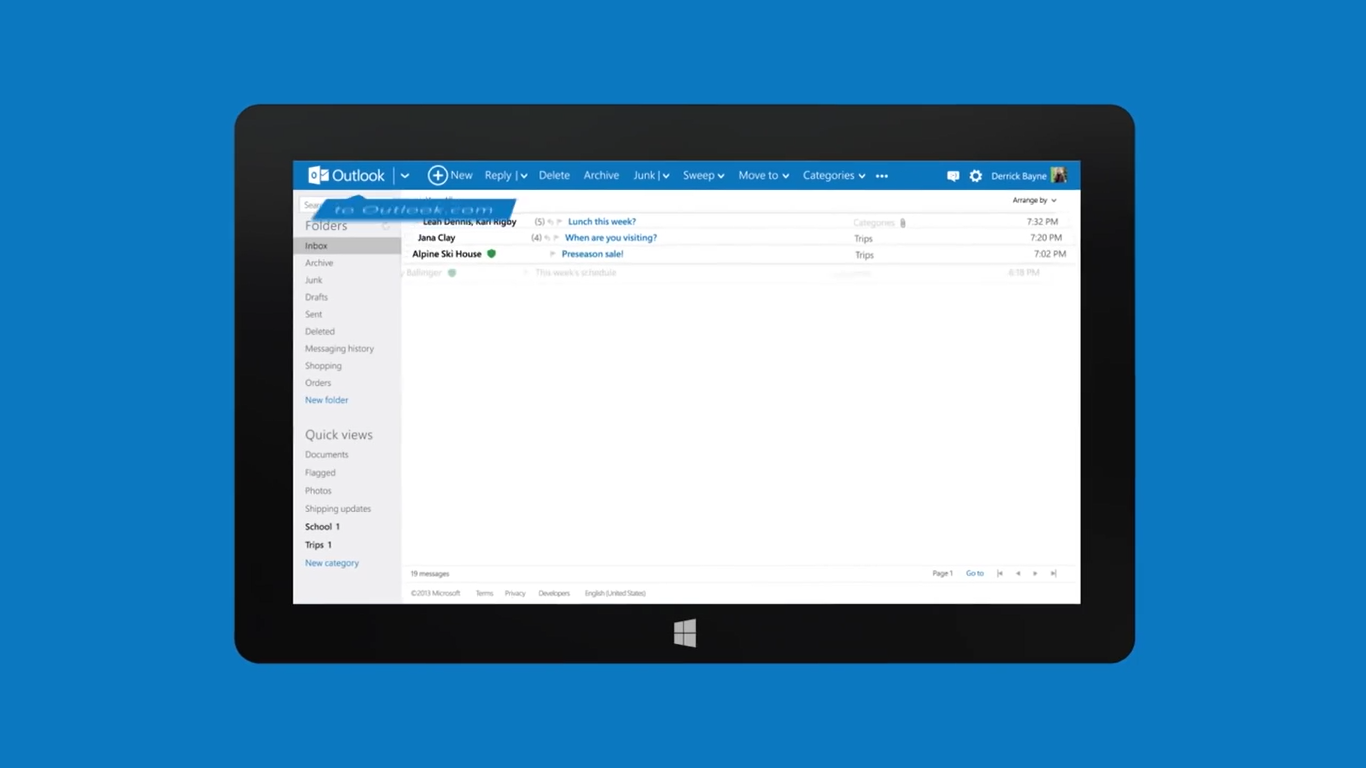Screen dimensions: 1366x768
Task: Open the Arrange by dropdown
Action: tap(1034, 200)
